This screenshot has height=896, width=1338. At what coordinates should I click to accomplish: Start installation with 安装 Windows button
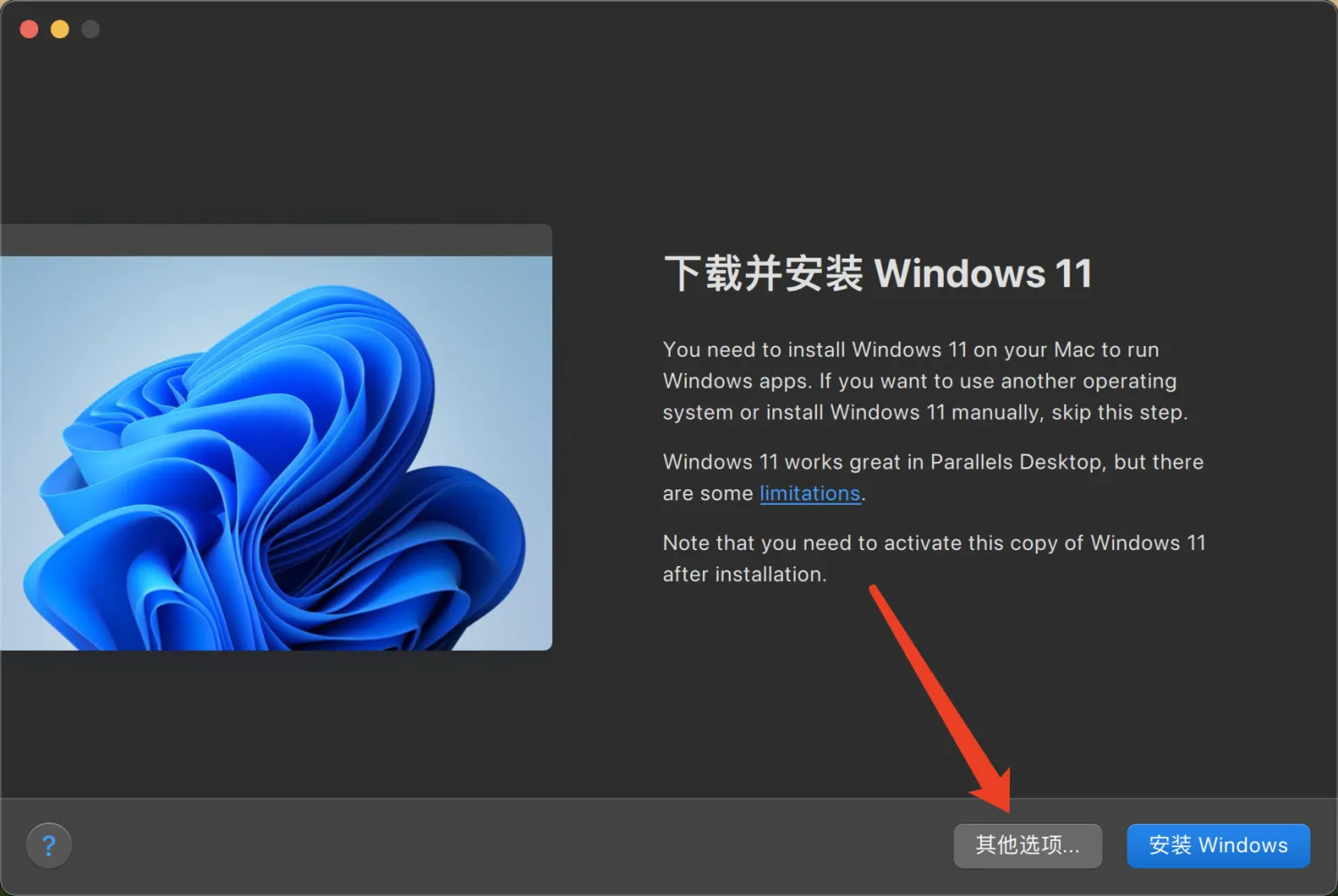coord(1218,845)
